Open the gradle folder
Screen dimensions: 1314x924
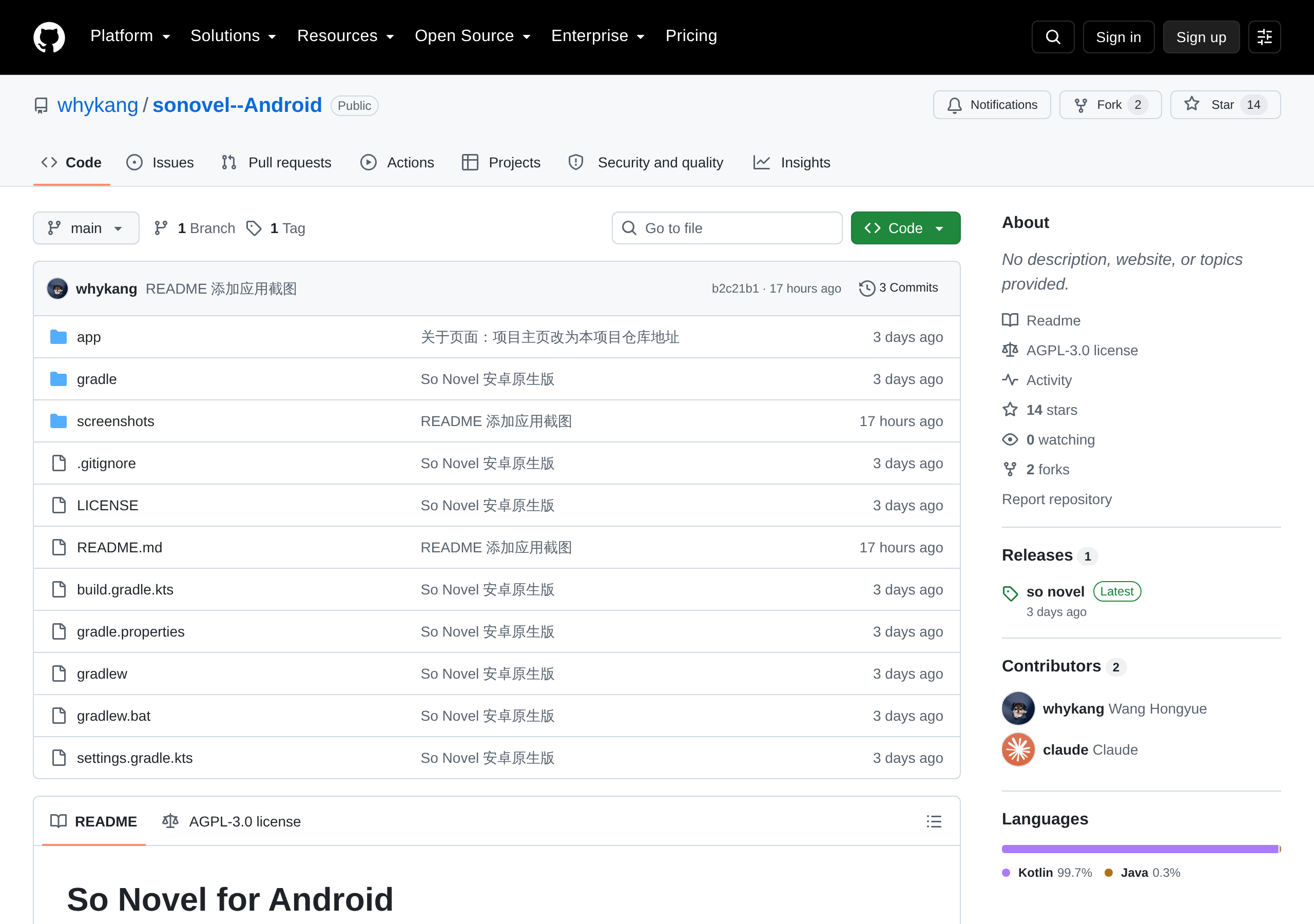[96, 379]
